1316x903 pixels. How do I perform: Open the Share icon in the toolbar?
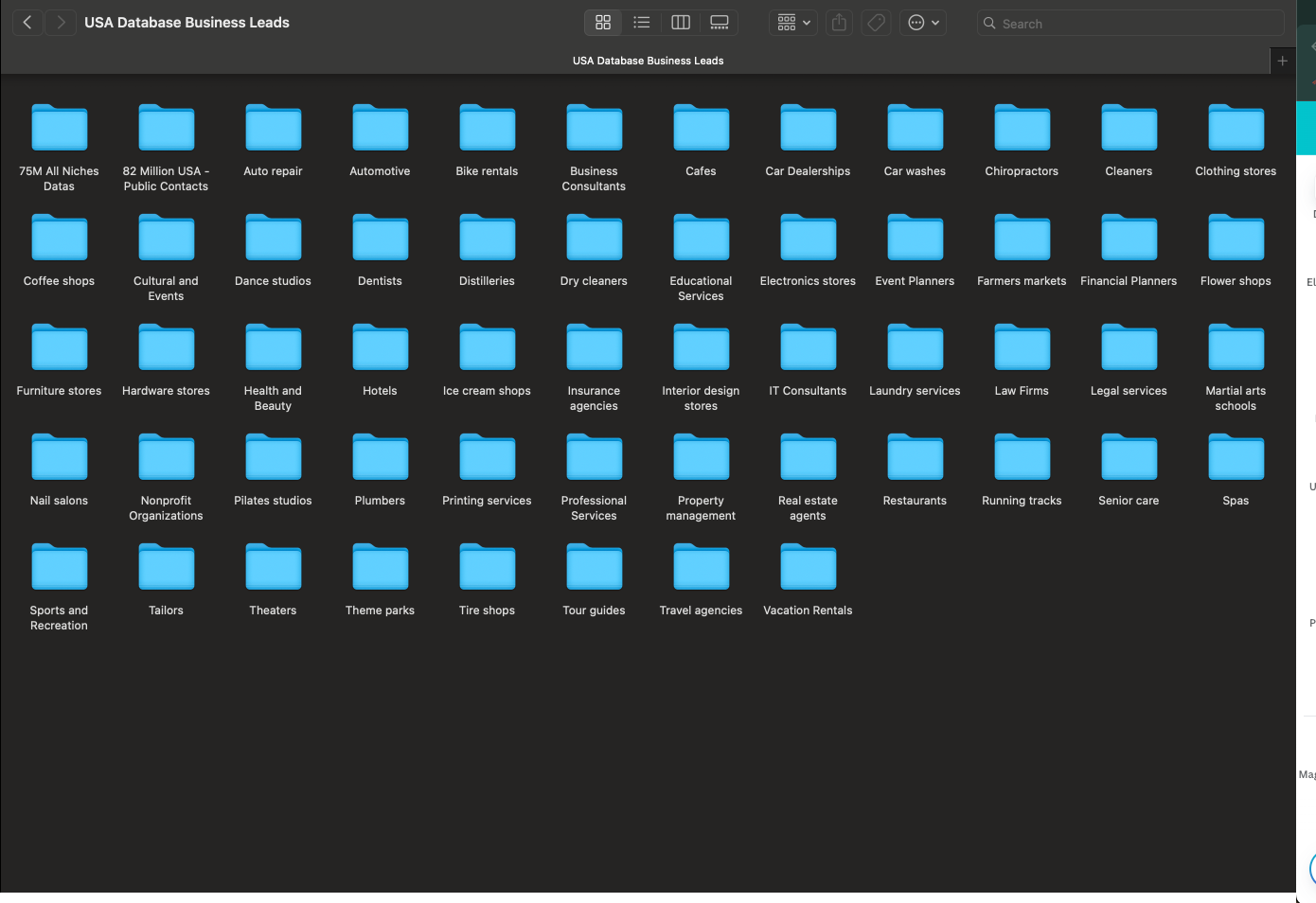click(838, 22)
